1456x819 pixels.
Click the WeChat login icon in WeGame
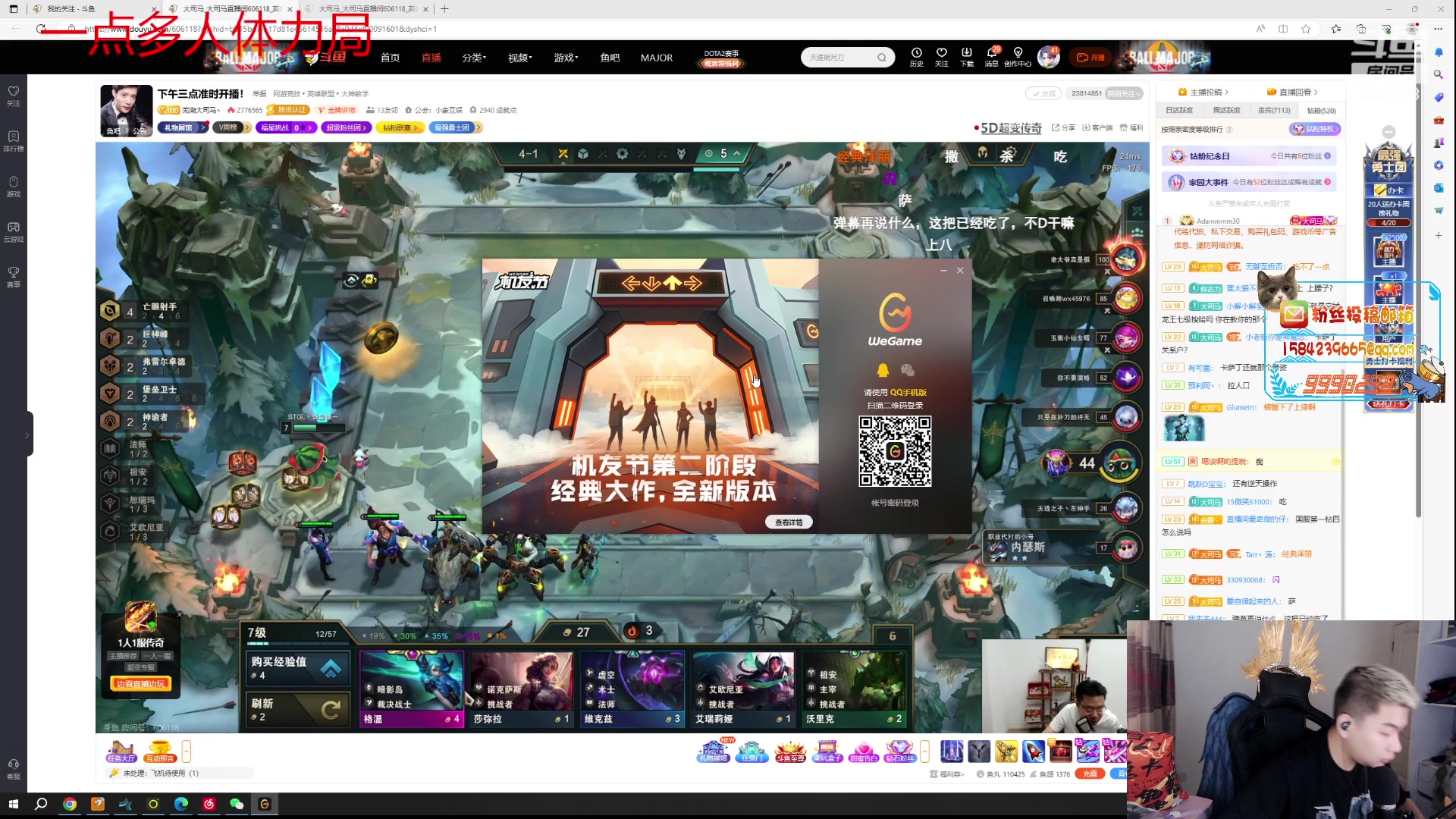[x=908, y=370]
